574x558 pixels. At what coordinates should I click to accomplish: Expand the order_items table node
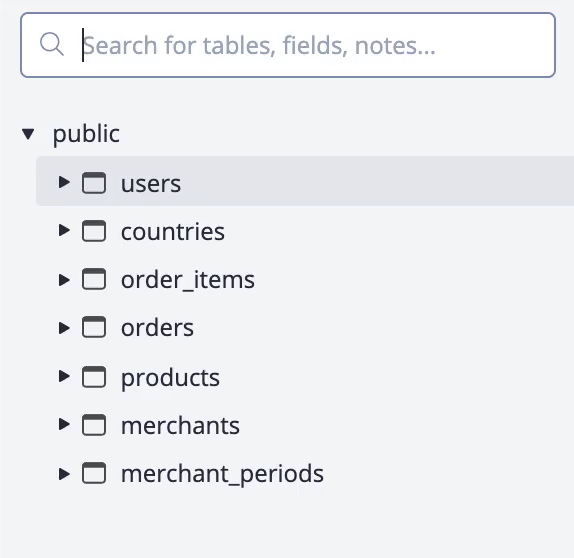(64, 280)
